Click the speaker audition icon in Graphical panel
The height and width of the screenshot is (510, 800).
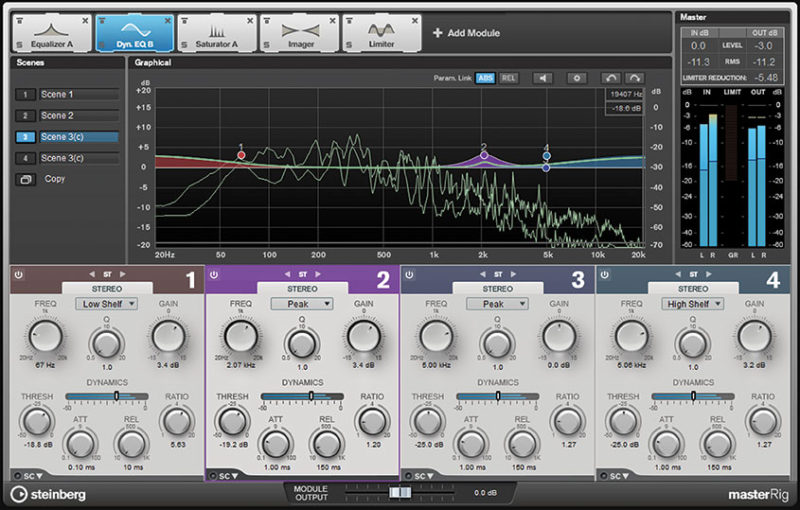(x=542, y=77)
